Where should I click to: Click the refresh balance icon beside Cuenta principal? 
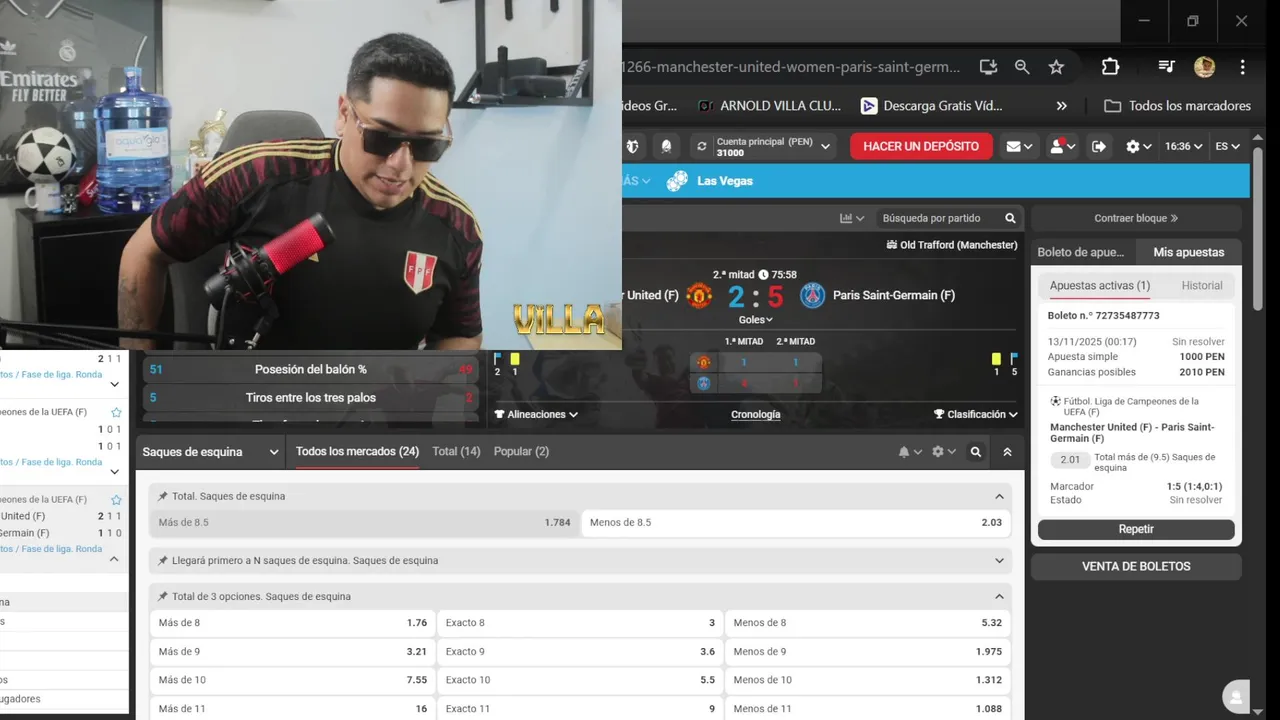(x=701, y=146)
